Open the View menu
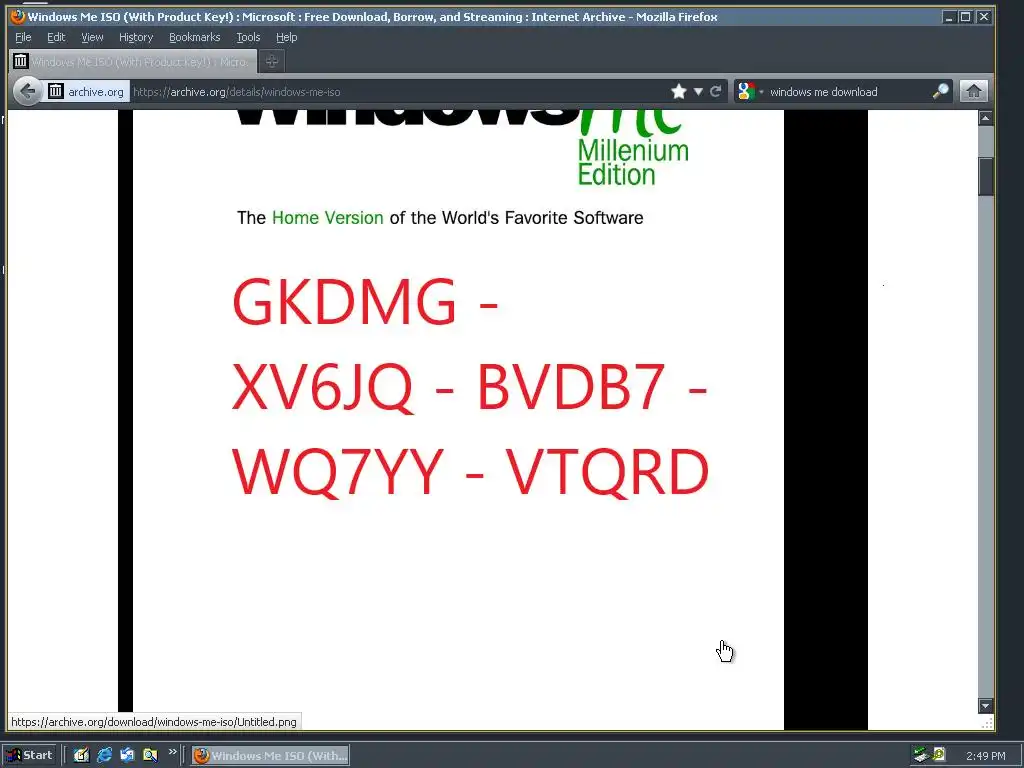Image resolution: width=1024 pixels, height=768 pixels. click(x=92, y=37)
